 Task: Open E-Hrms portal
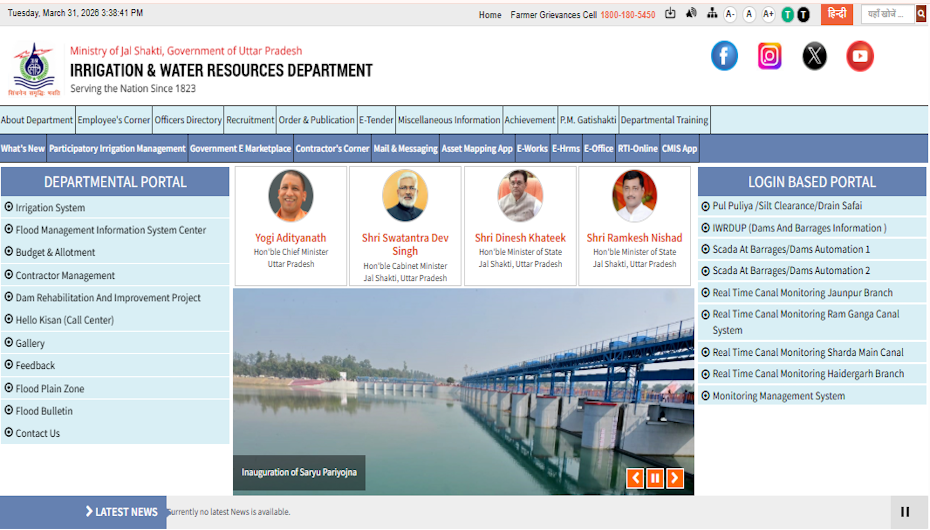[566, 148]
